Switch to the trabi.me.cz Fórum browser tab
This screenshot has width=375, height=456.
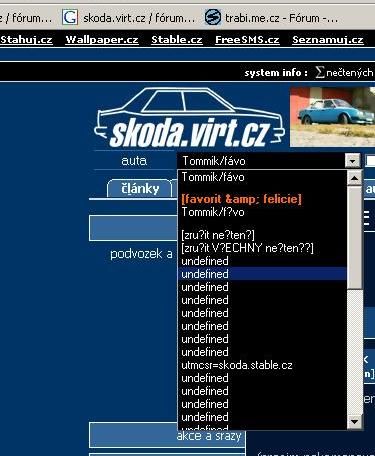(272, 18)
